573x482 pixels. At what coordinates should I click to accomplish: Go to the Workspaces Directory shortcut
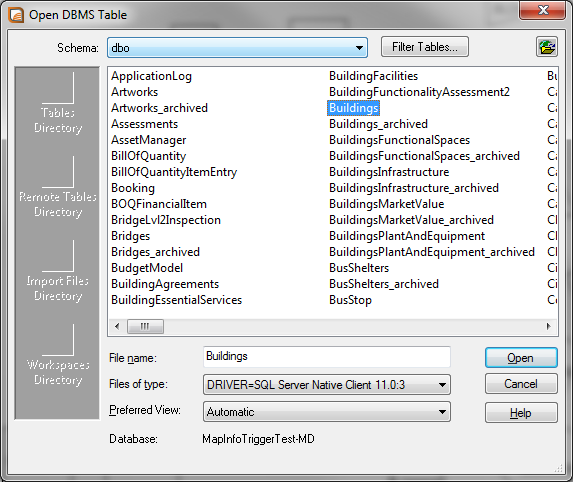click(x=57, y=355)
